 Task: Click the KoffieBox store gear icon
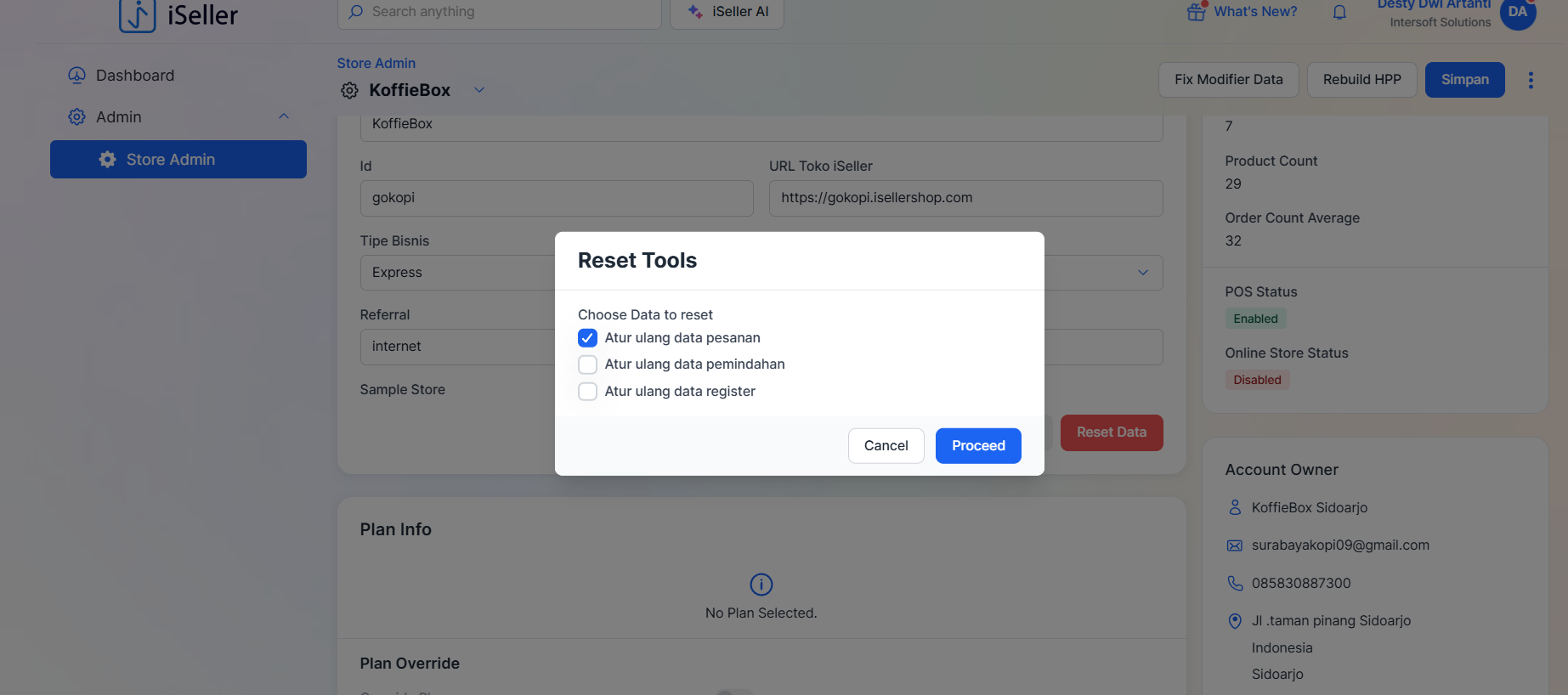pos(349,90)
